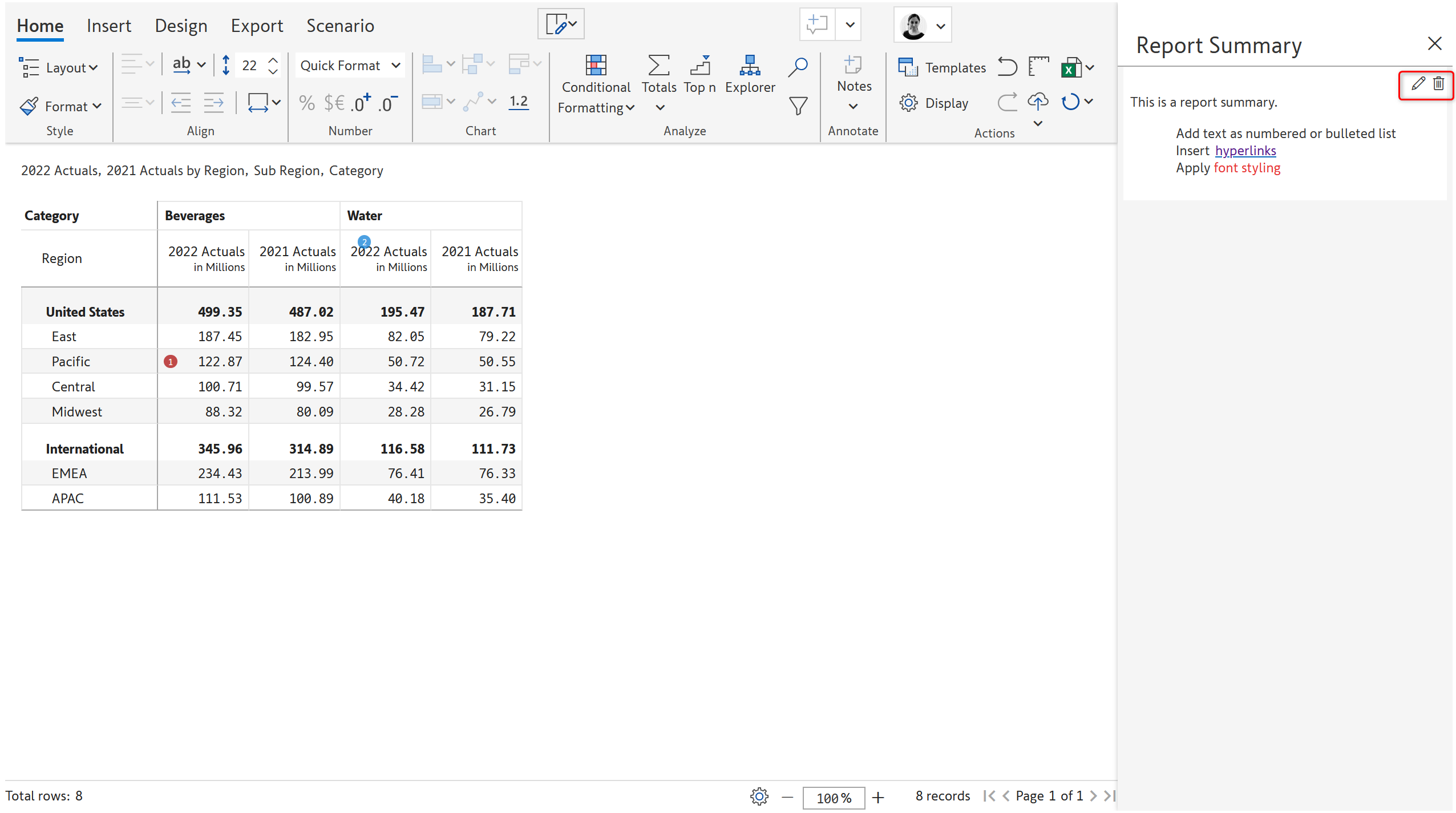Viewport: 1456px width, 813px height.
Task: Click the pencil edit icon in Report Summary
Action: tap(1417, 84)
